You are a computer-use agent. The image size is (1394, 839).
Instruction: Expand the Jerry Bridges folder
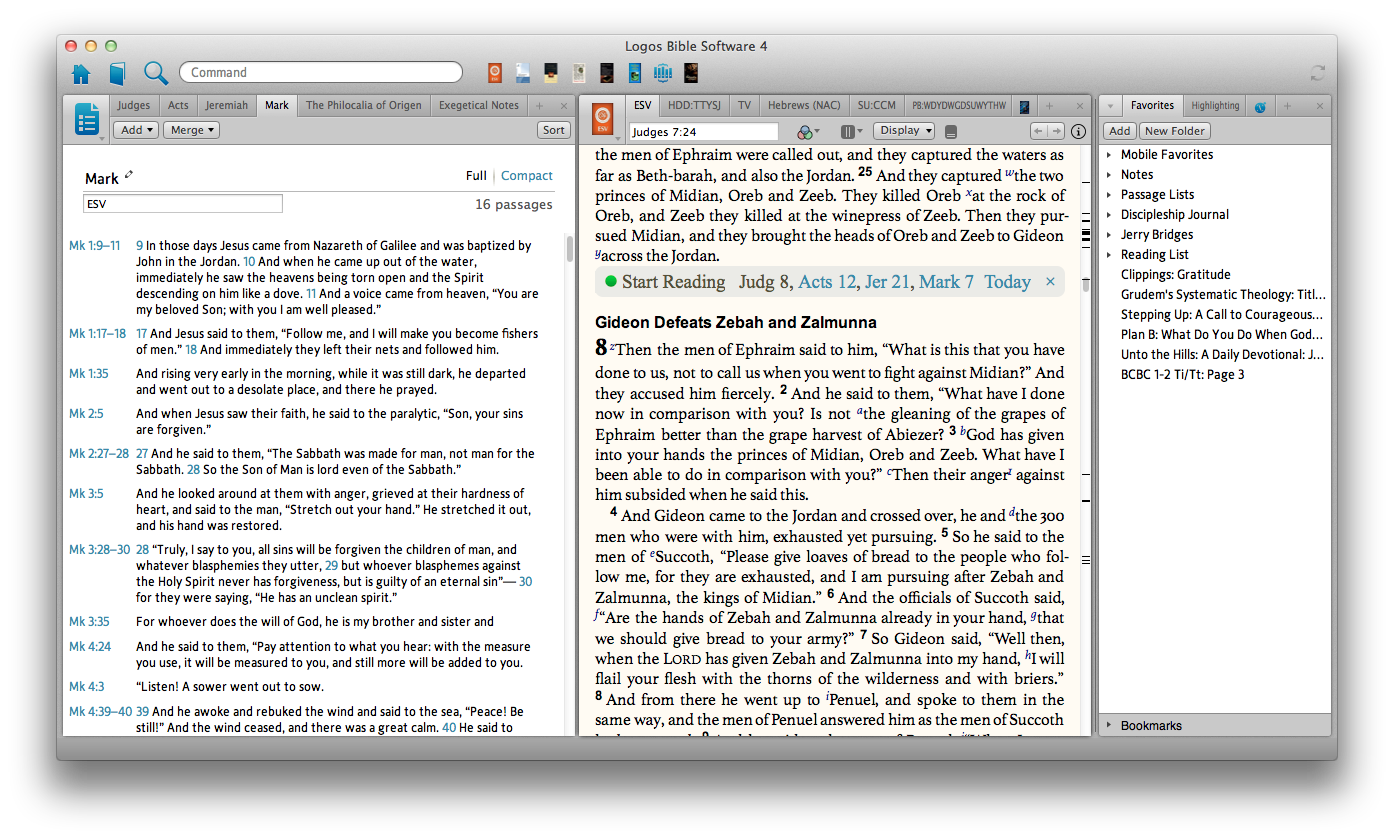click(1109, 235)
